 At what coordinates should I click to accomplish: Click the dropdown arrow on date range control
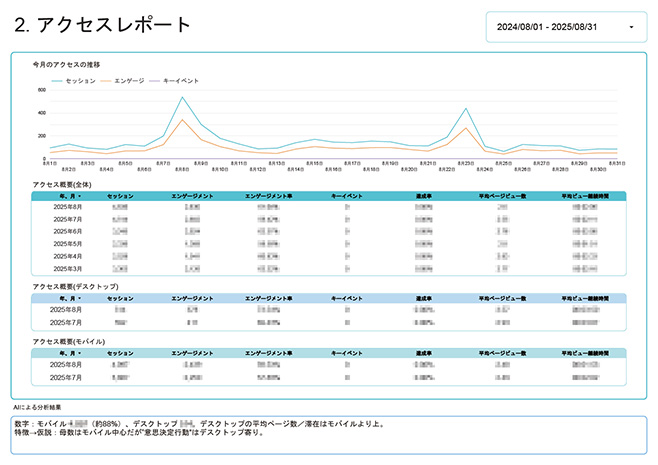[x=631, y=27]
